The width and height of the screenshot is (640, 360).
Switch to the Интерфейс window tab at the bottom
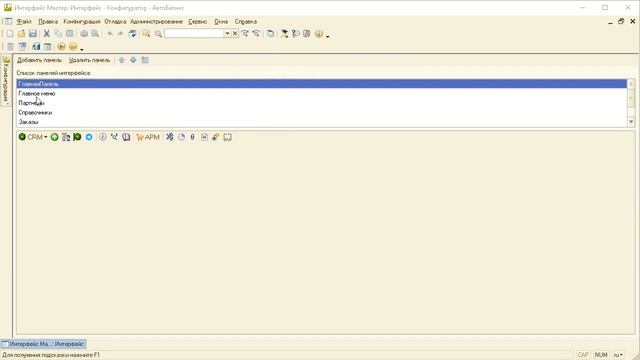[43, 344]
